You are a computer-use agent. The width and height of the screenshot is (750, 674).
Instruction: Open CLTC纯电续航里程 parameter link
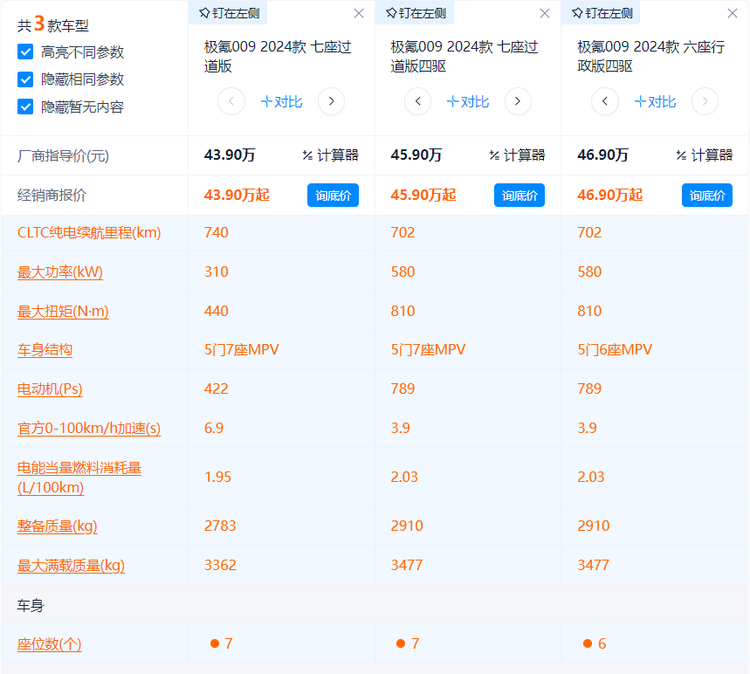[x=89, y=232]
